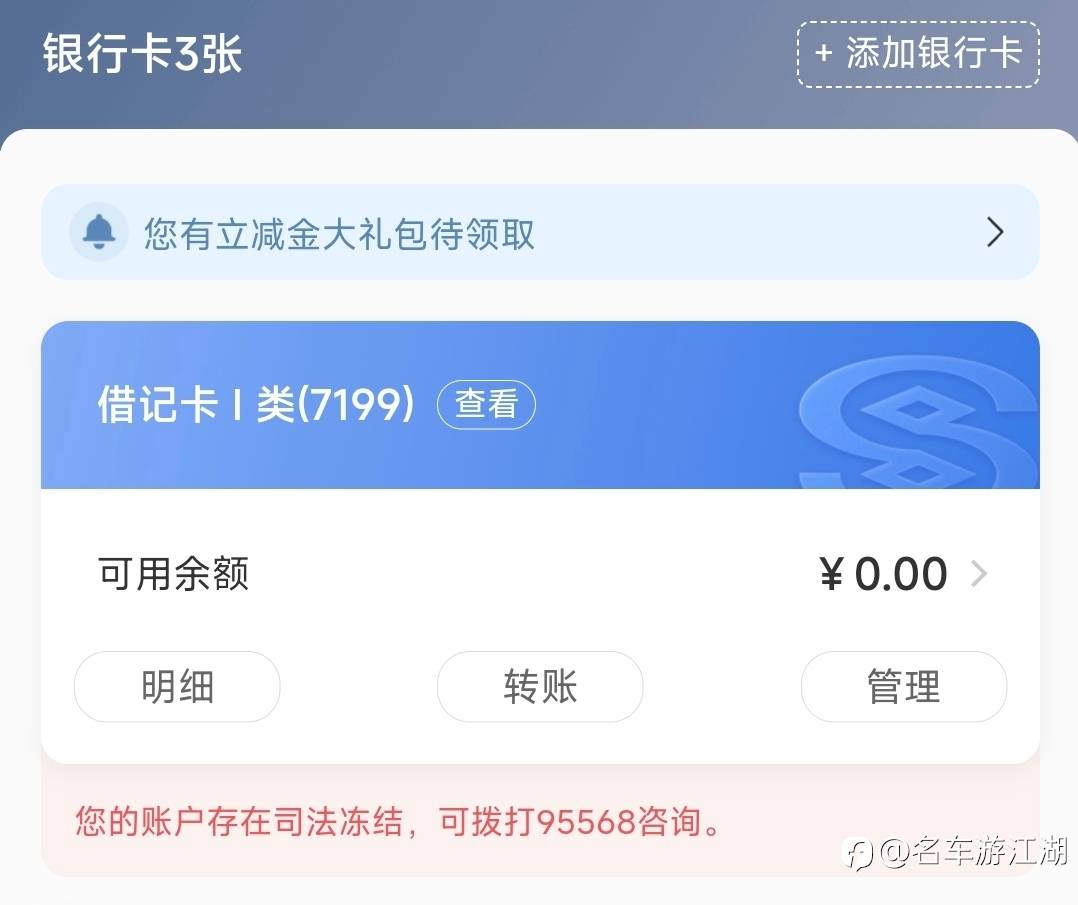This screenshot has width=1078, height=905.
Task: Expand balance details via the arrow after 0.00
Action: click(979, 574)
